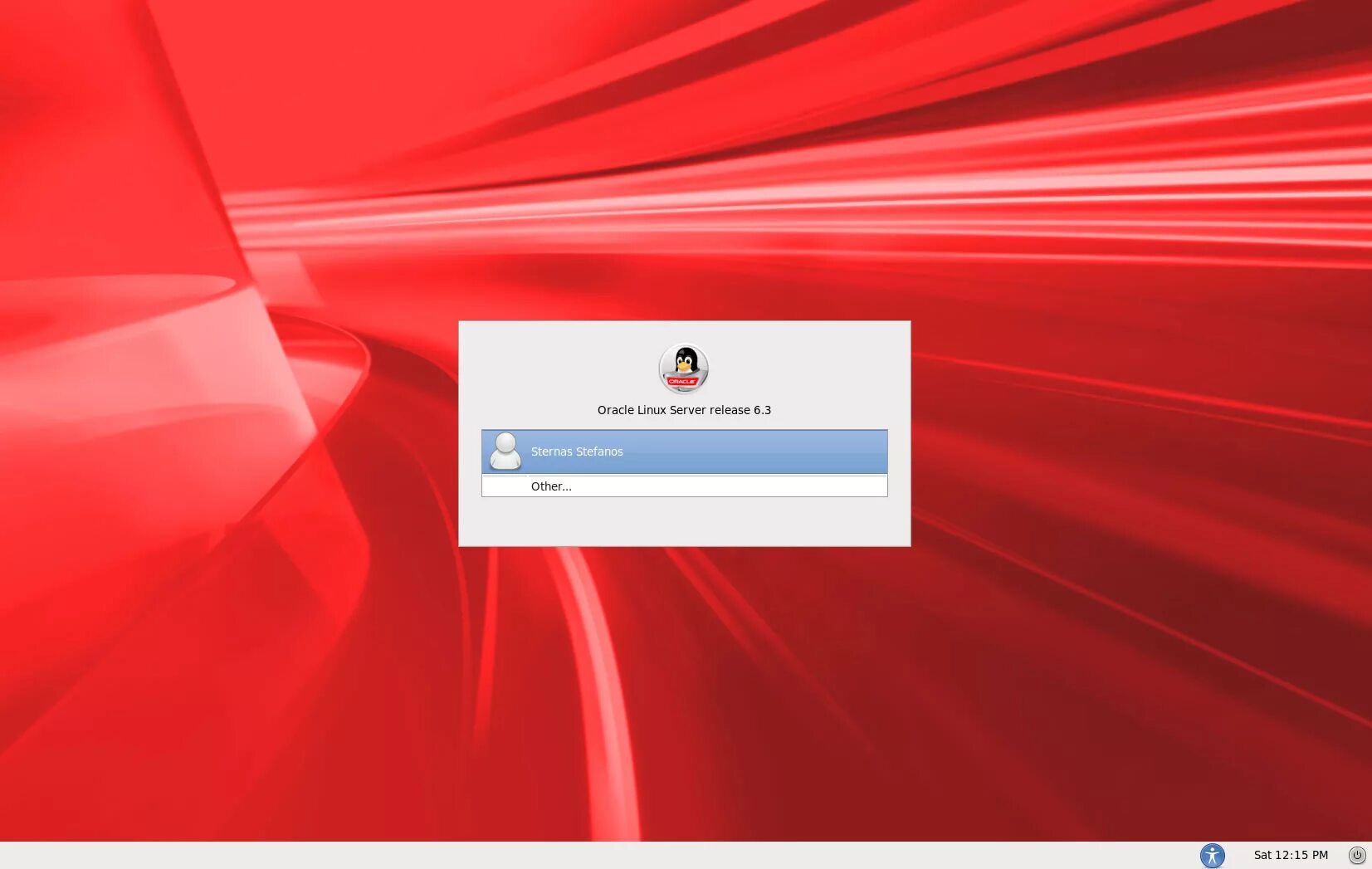Select the Sternas Stefanos user account

click(x=684, y=452)
